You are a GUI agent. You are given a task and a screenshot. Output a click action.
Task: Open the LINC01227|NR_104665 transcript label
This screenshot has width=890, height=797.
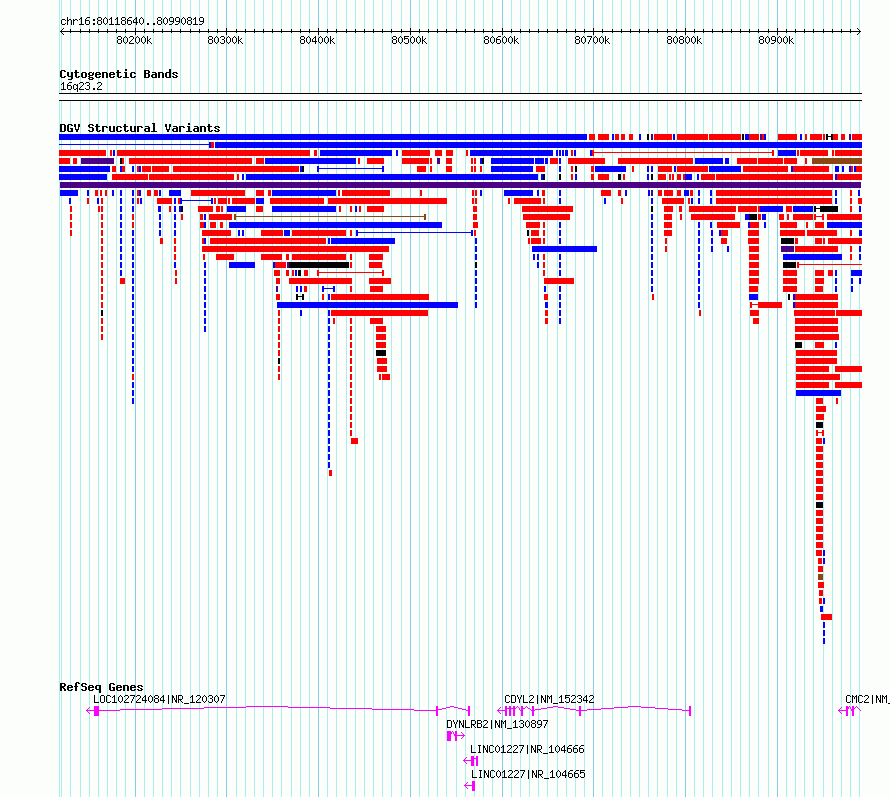tap(528, 774)
